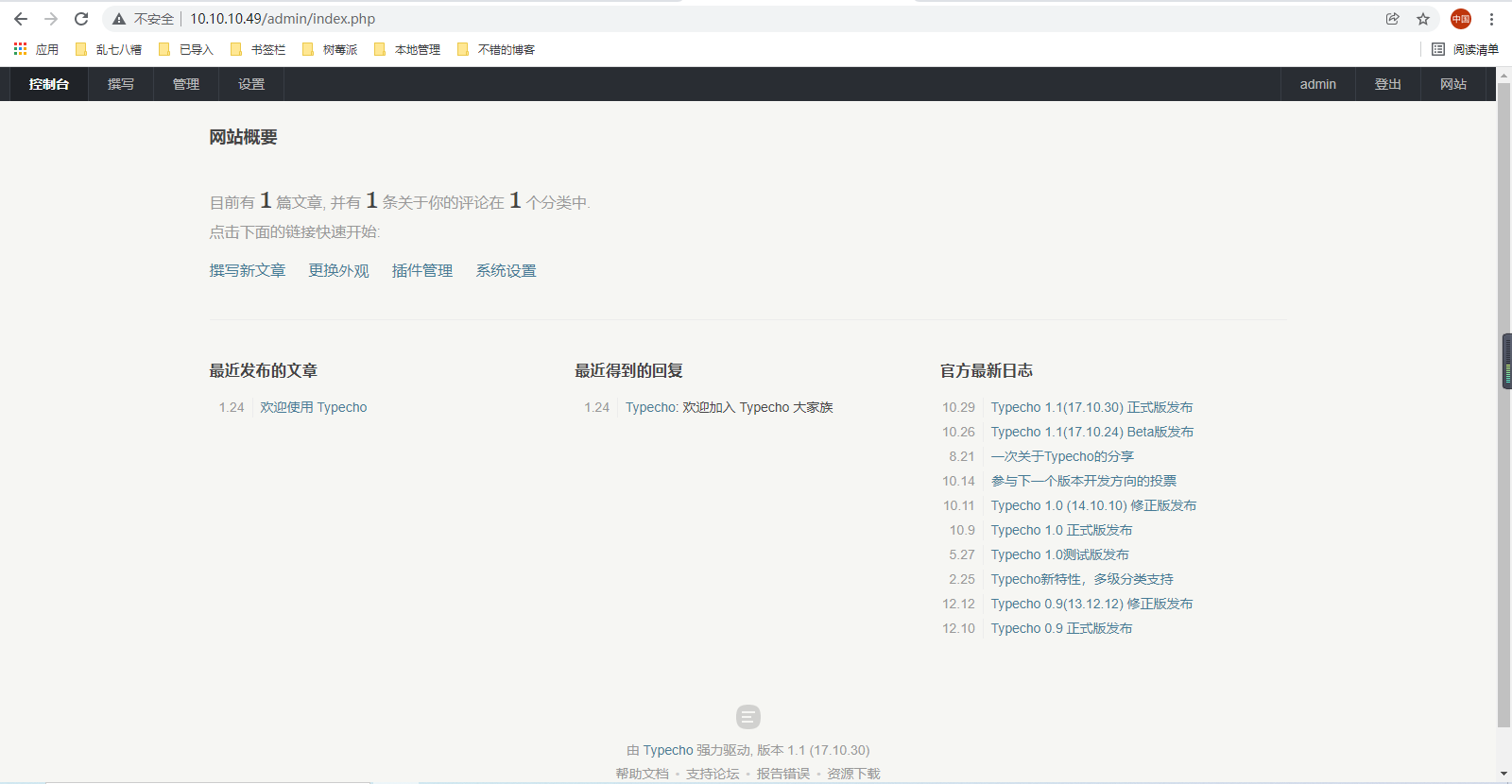Open Typecho 1.0 (14.10.10) 修正版发布 entry
Image resolution: width=1512 pixels, height=784 pixels.
pos(1093,506)
